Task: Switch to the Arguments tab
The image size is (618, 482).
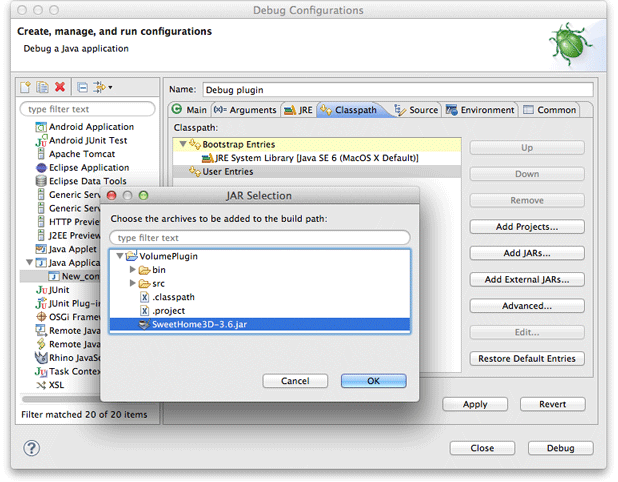Action: click(245, 110)
